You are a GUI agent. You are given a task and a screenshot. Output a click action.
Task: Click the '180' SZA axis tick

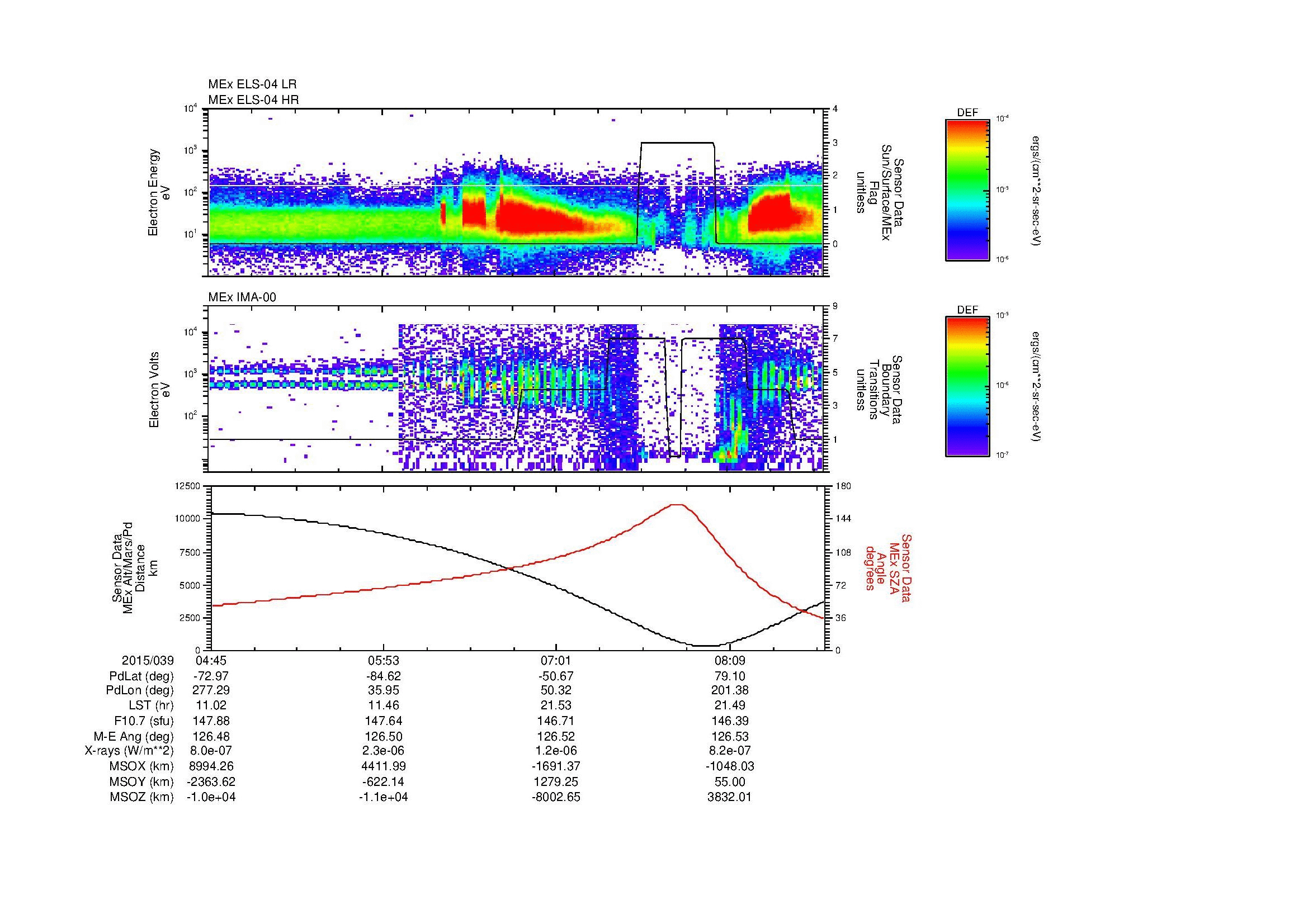tap(843, 486)
